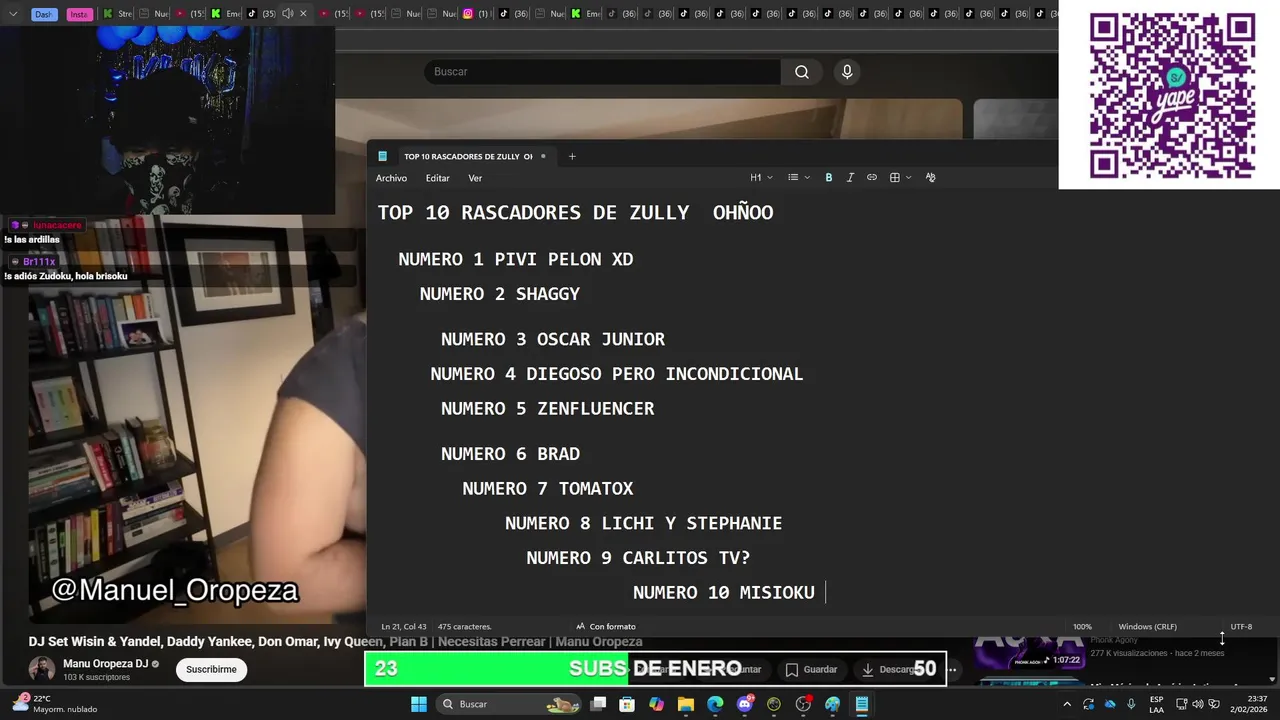
Task: Switch to the Dash browser tab group
Action: [44, 14]
